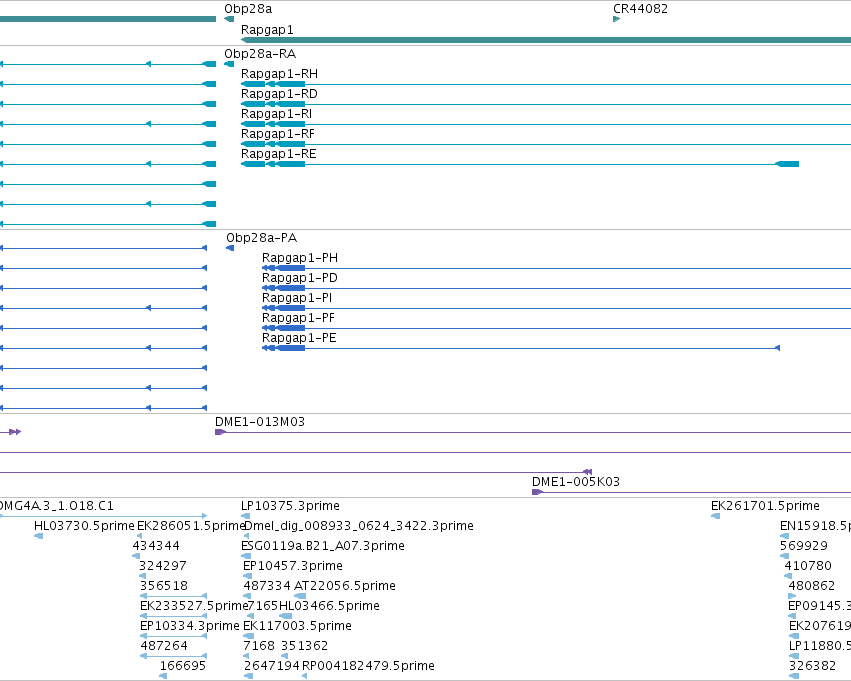This screenshot has width=851, height=681.
Task: Select the Obp28a-PA protein arrow glyph
Action: pyautogui.click(x=230, y=248)
